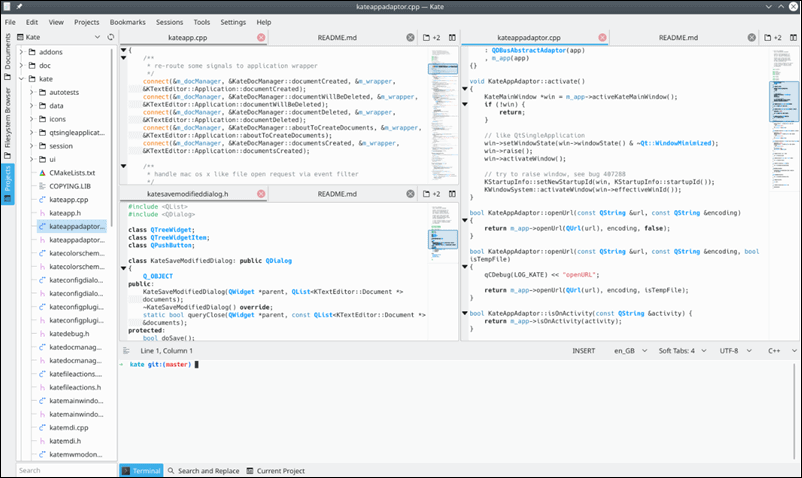Open katedebug.h from project tree
The height and width of the screenshot is (478, 802).
click(x=69, y=334)
